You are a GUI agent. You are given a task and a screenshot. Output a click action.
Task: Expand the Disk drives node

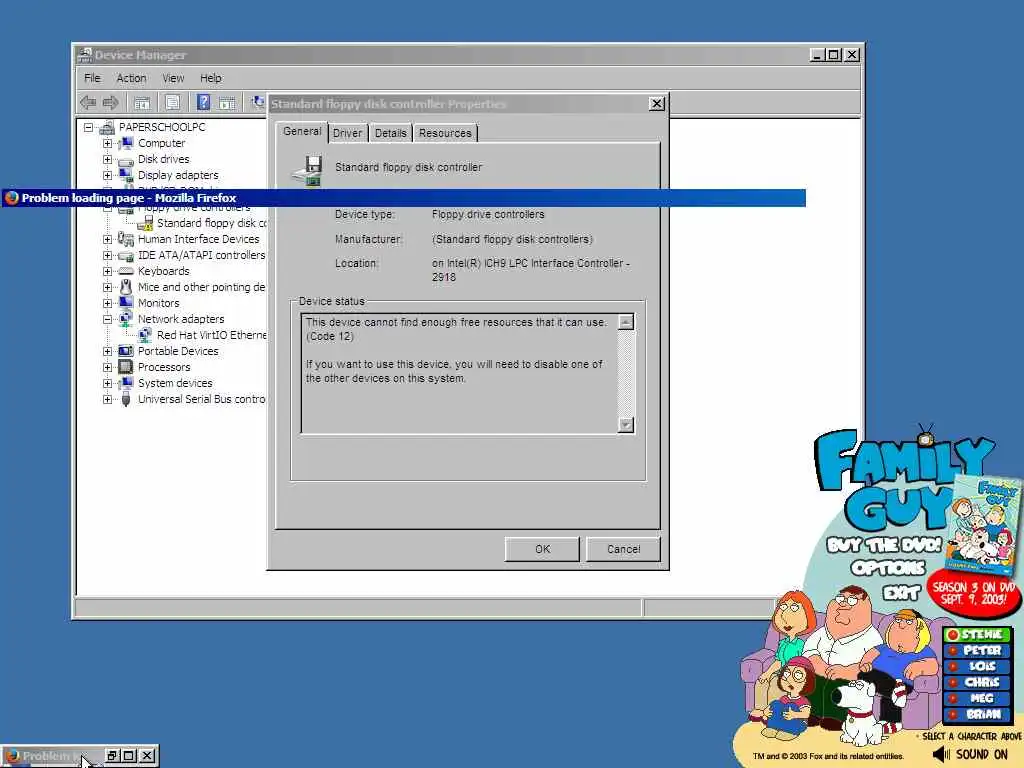[x=107, y=159]
